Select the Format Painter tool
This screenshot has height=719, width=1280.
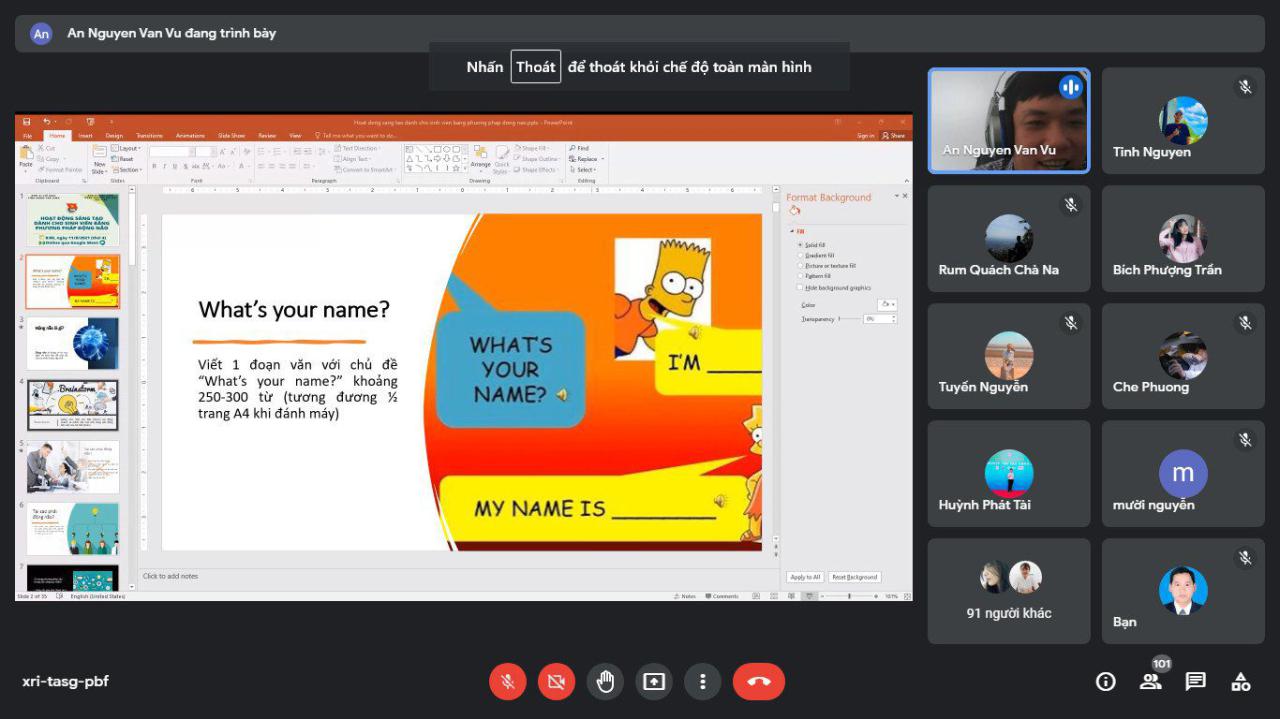click(x=59, y=170)
